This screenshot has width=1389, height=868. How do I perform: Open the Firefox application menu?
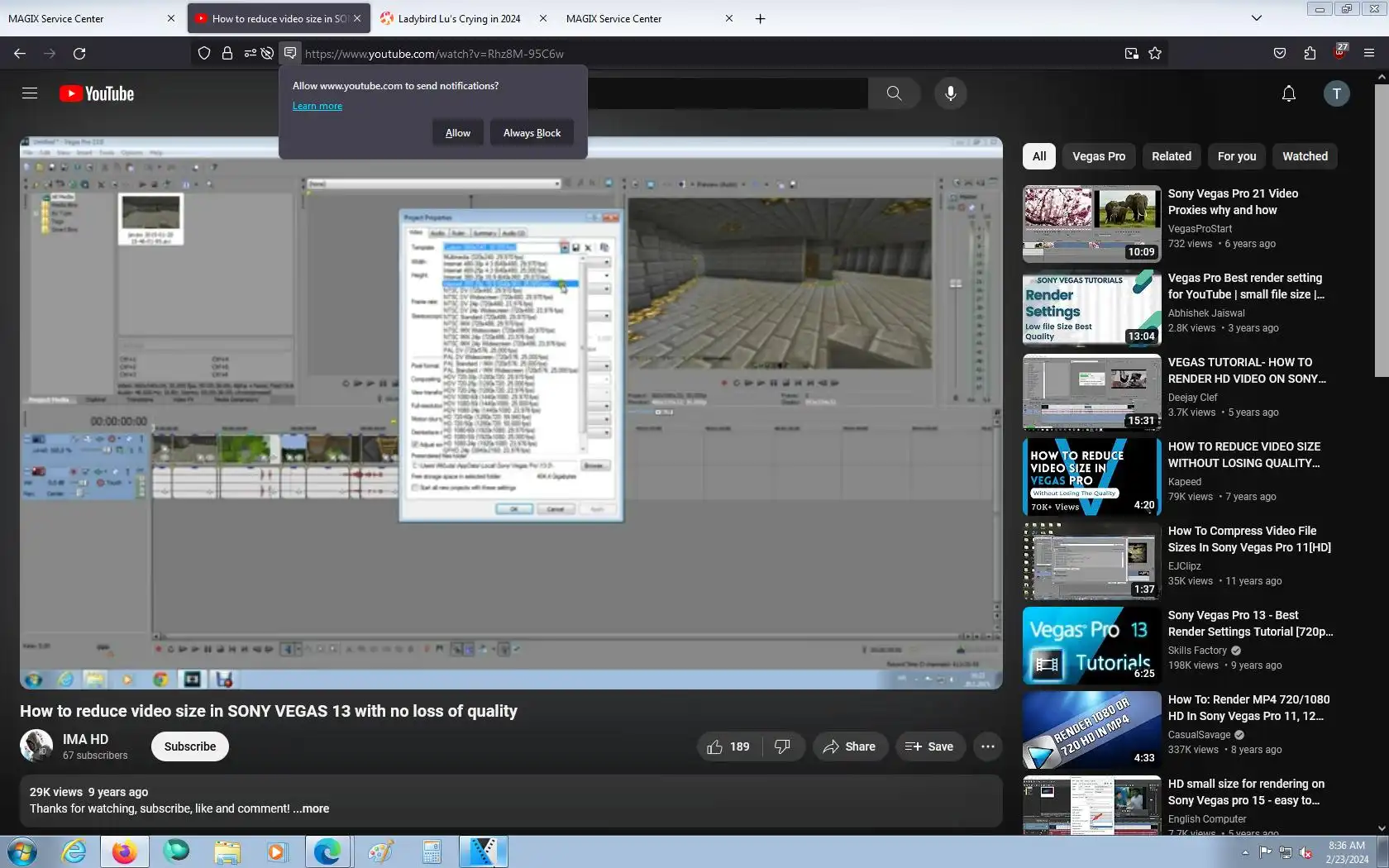click(x=1369, y=54)
